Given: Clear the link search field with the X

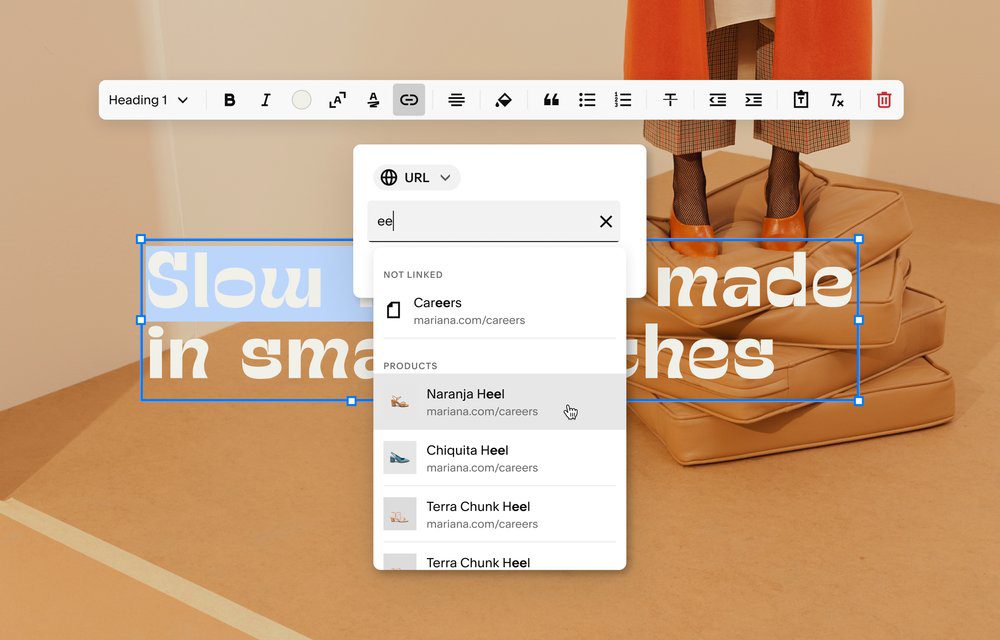Looking at the screenshot, I should (605, 221).
